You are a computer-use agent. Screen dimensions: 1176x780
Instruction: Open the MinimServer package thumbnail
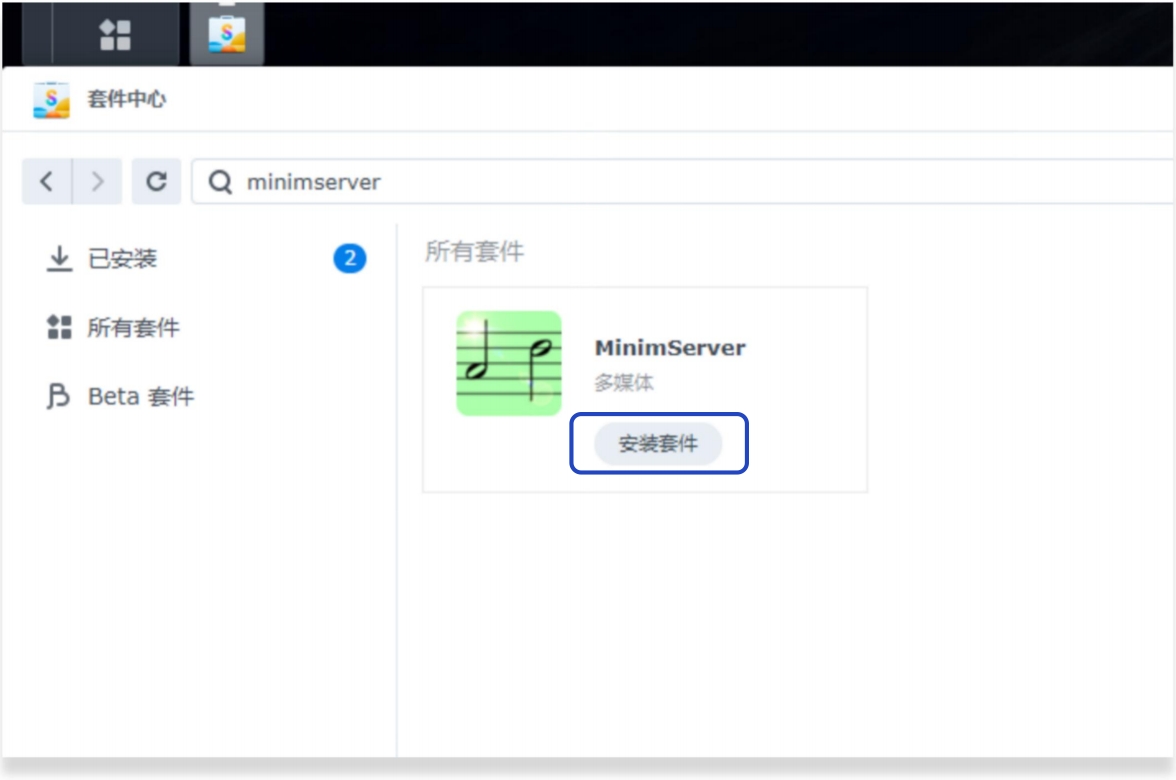[x=508, y=363]
